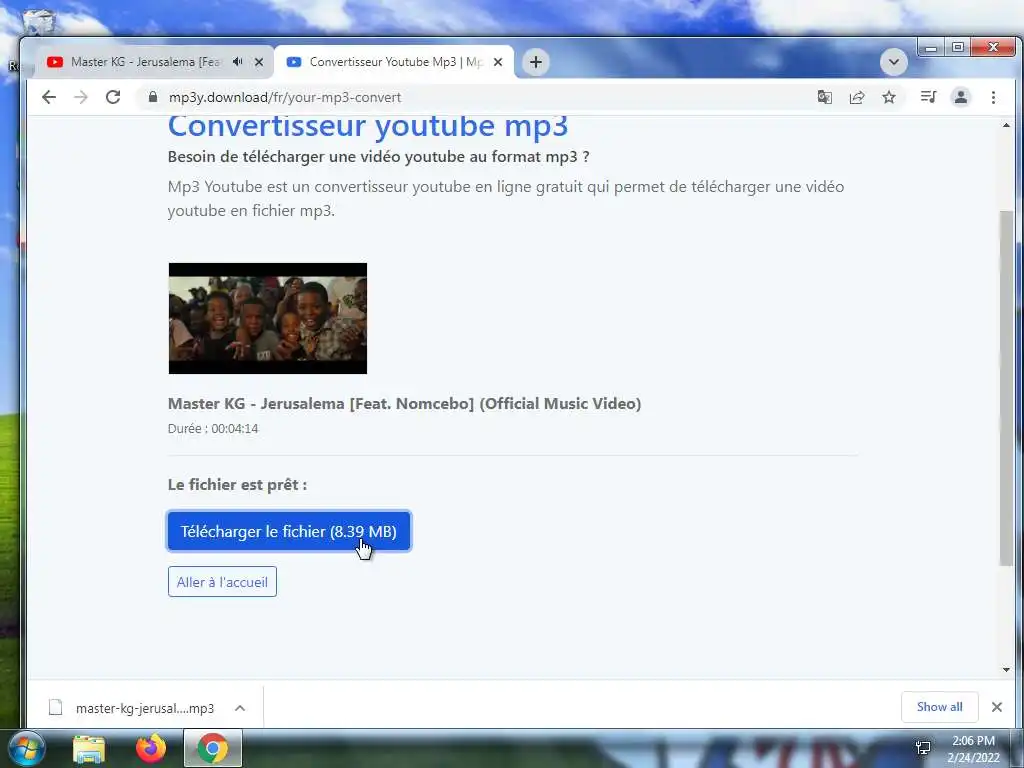This screenshot has width=1024, height=768.
Task: Reload the current page
Action: pos(113,97)
